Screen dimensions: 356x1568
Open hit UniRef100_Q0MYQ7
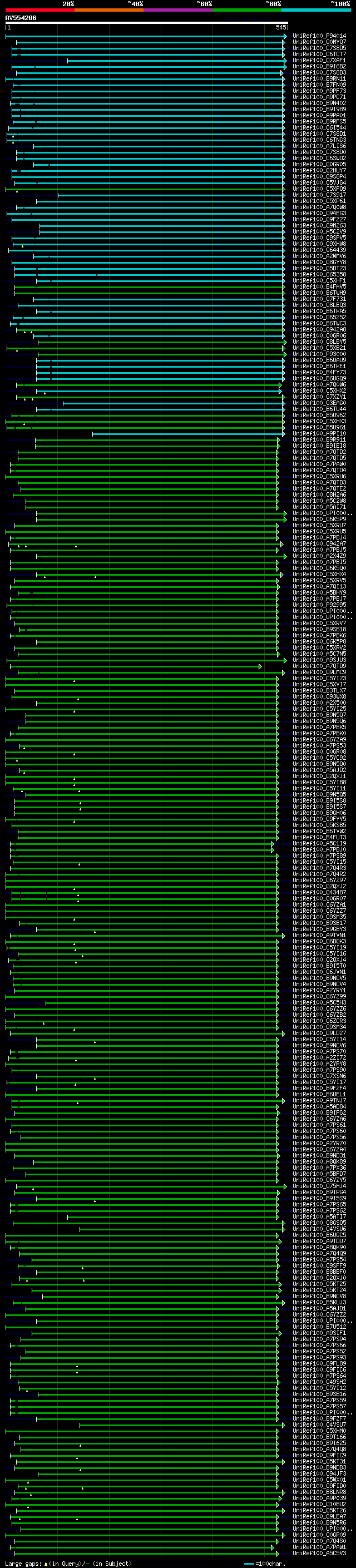pyautogui.click(x=319, y=42)
